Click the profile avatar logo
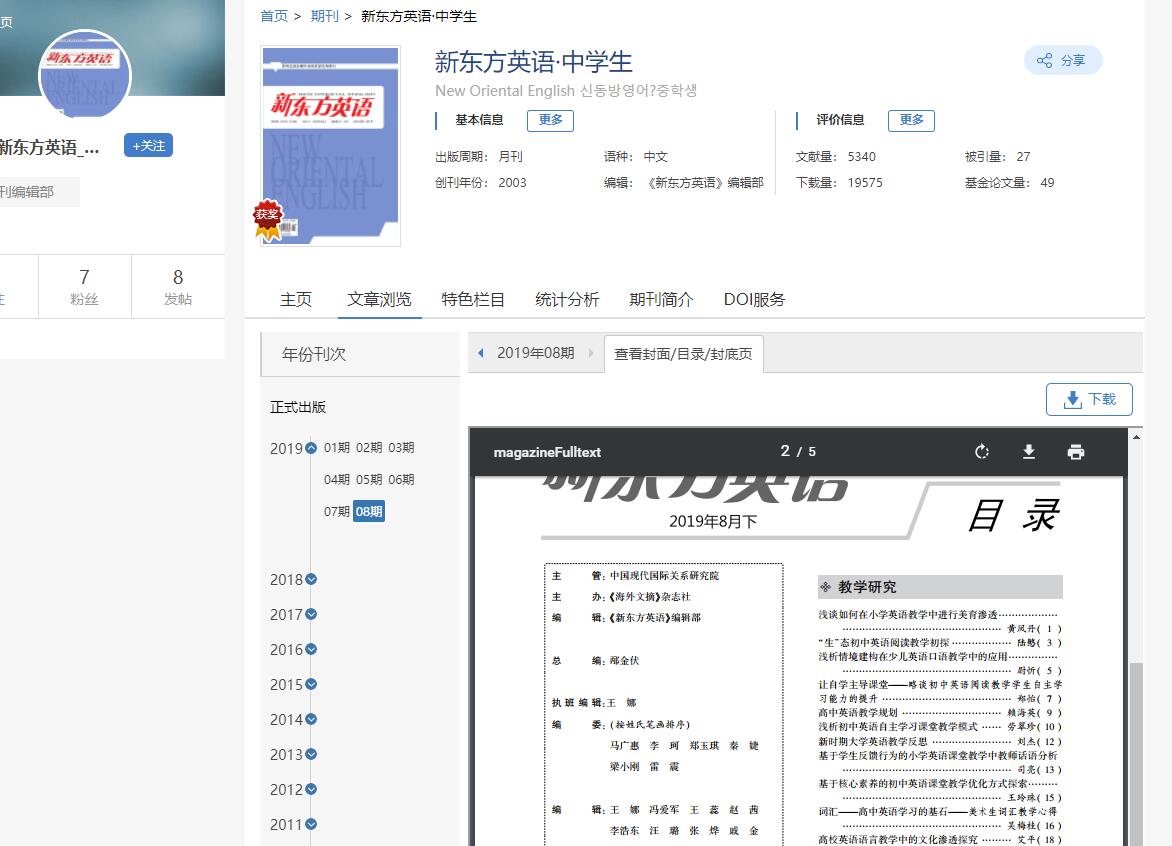 (x=84, y=75)
